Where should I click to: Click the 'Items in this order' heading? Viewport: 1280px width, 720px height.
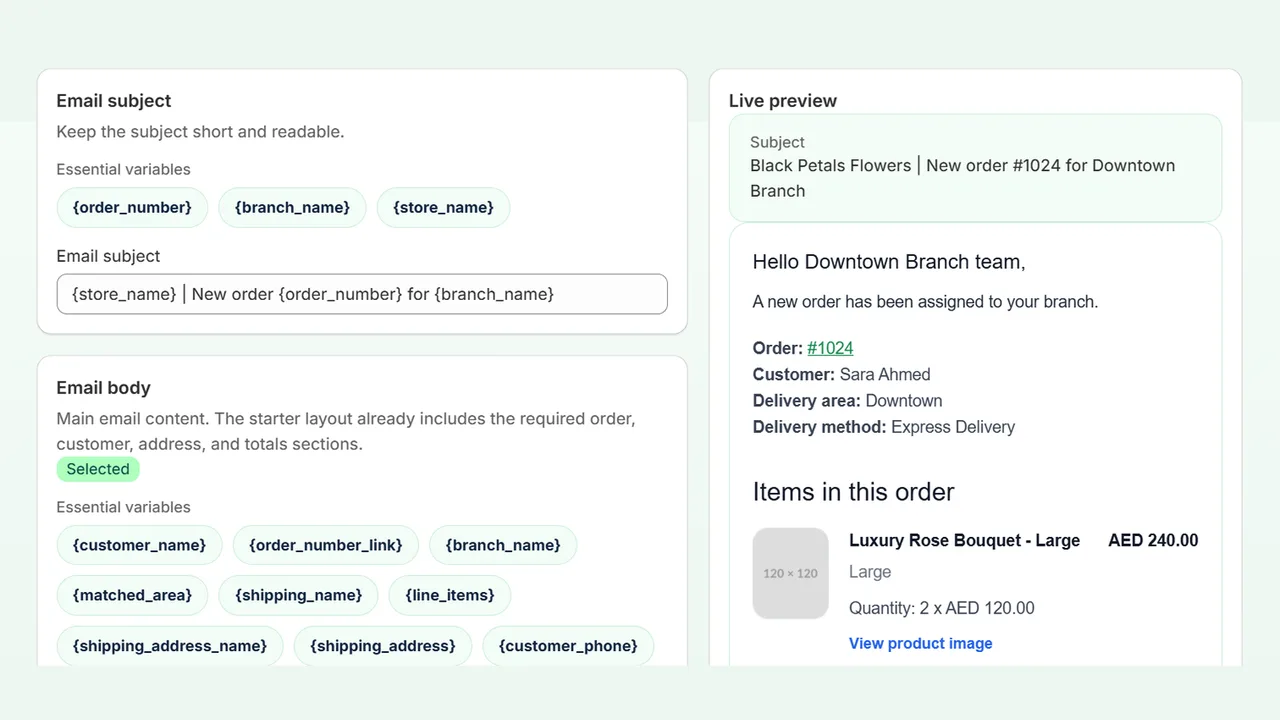tap(854, 492)
